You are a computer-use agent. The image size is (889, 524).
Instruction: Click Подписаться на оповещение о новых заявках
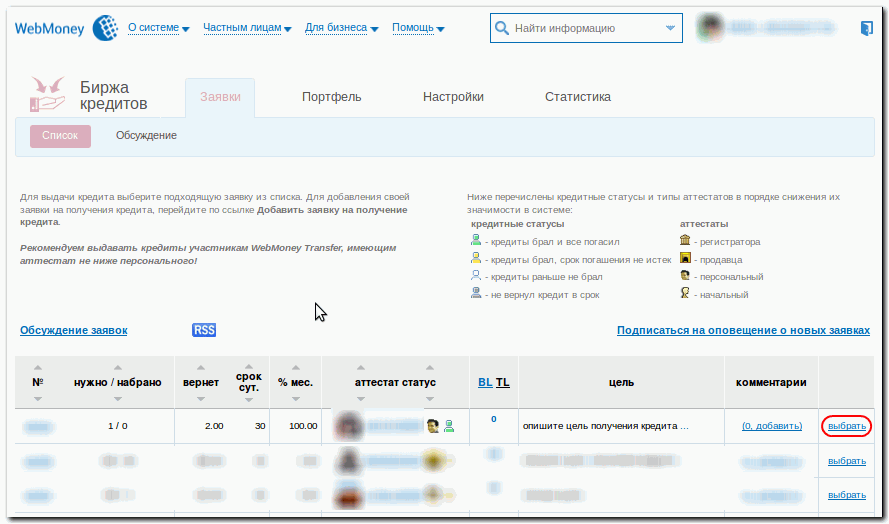[743, 330]
